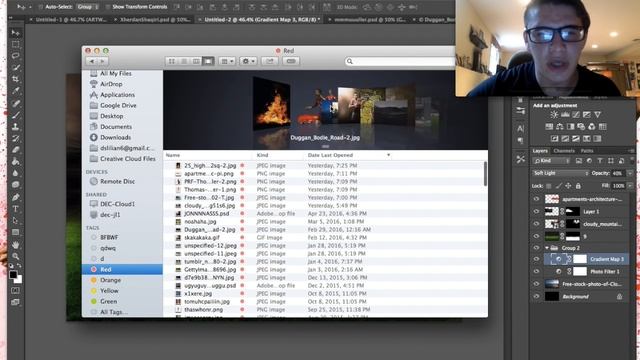This screenshot has width=640, height=360.
Task: Select the Horizontal Type tool
Action: [x=16, y=209]
